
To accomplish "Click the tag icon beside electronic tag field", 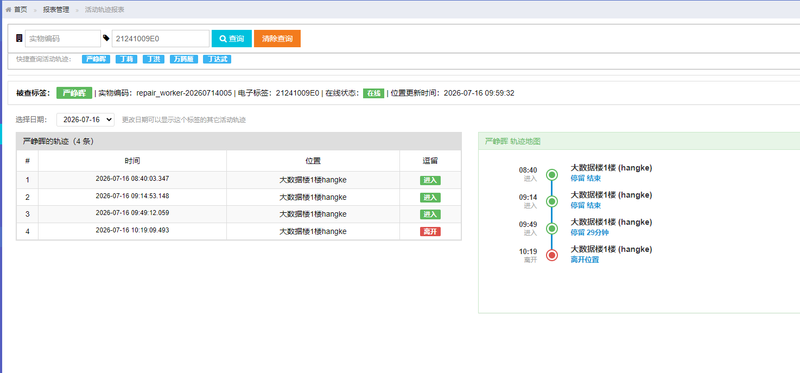I will click(106, 38).
